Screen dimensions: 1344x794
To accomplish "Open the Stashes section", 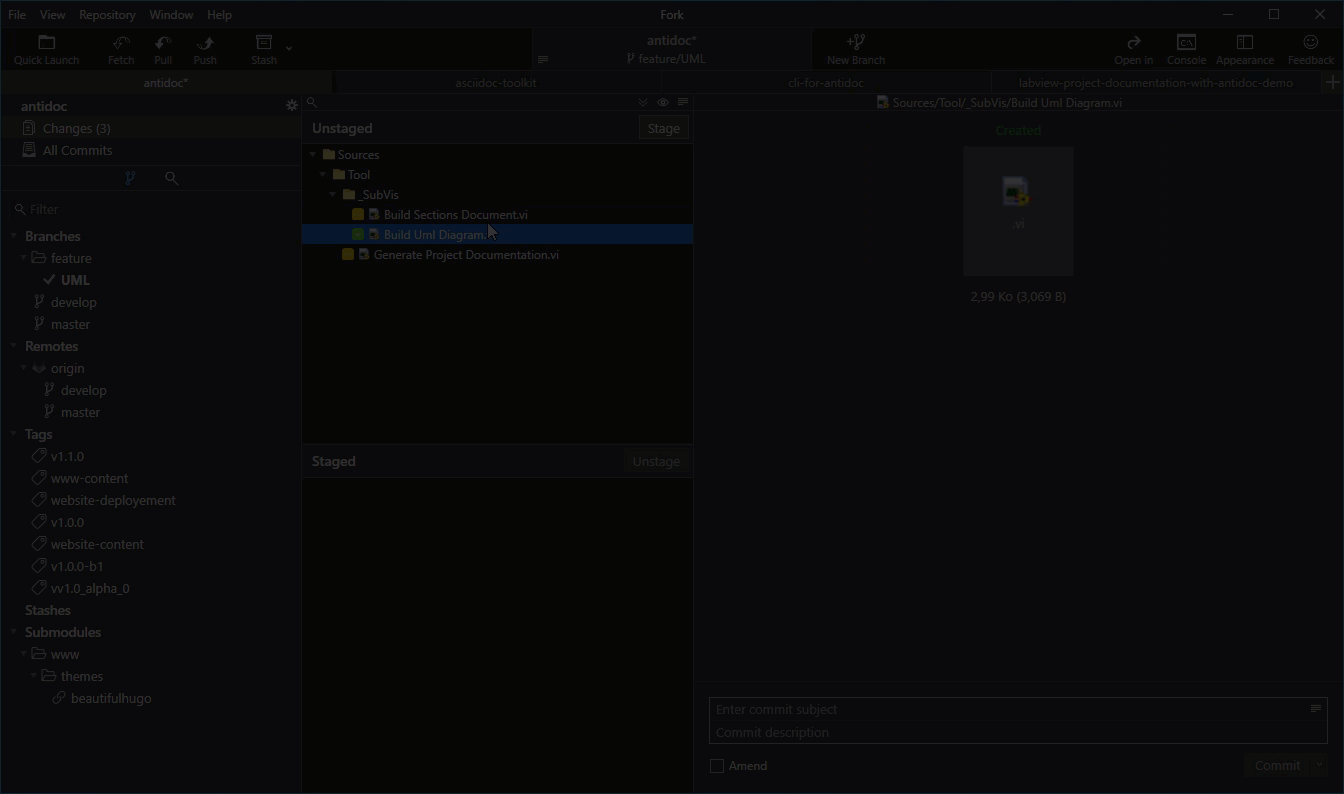I will (48, 610).
